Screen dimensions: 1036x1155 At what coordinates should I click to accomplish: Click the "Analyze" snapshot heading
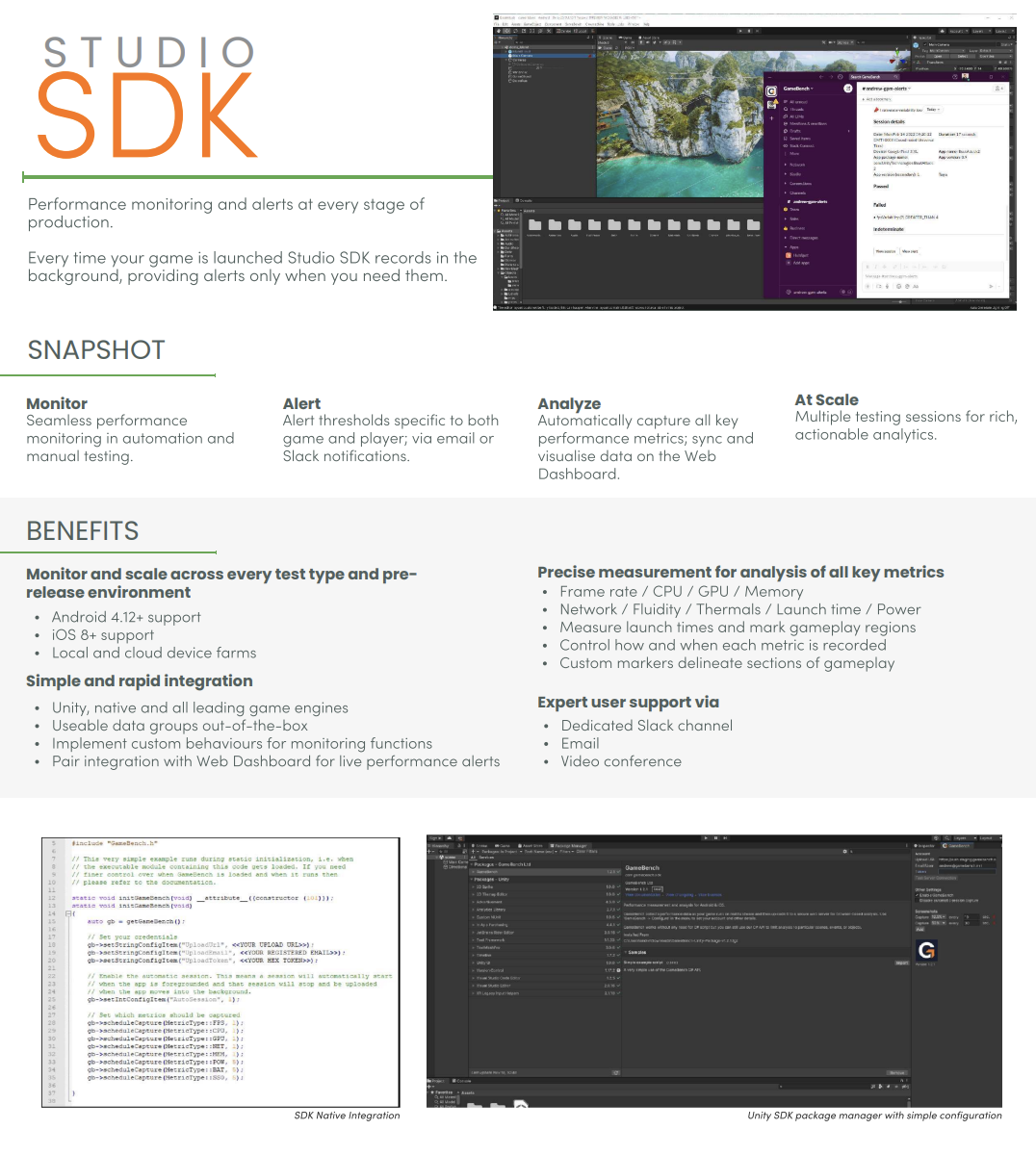[x=569, y=403]
